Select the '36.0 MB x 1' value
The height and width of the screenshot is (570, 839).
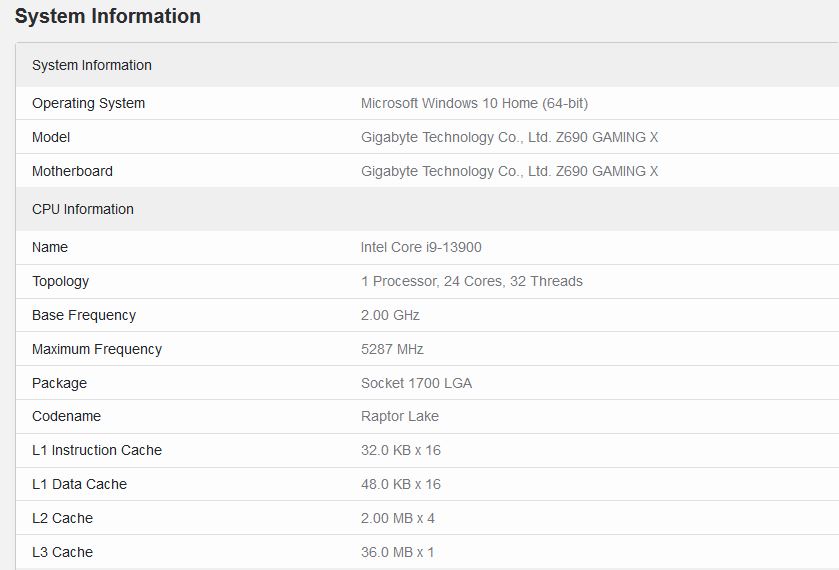397,552
